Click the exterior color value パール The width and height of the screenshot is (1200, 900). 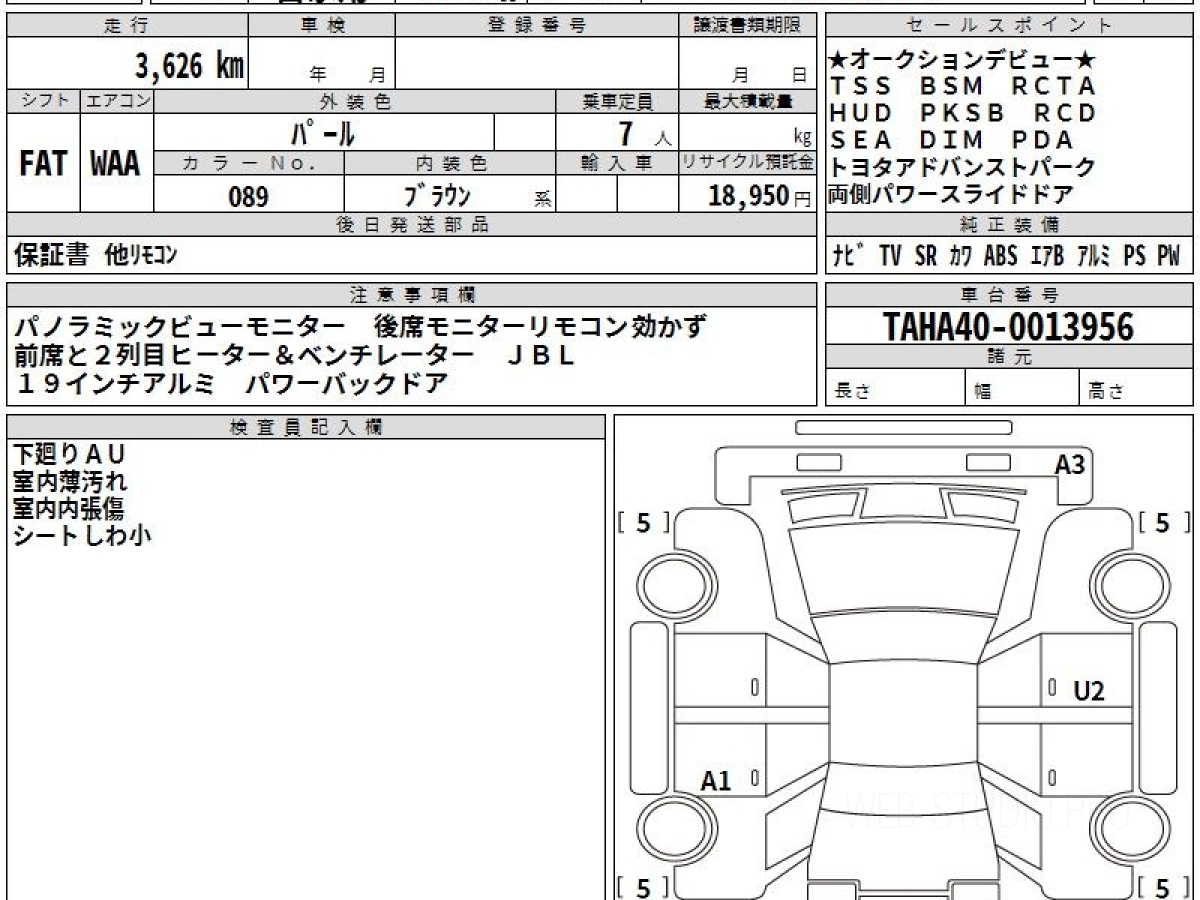tap(324, 132)
